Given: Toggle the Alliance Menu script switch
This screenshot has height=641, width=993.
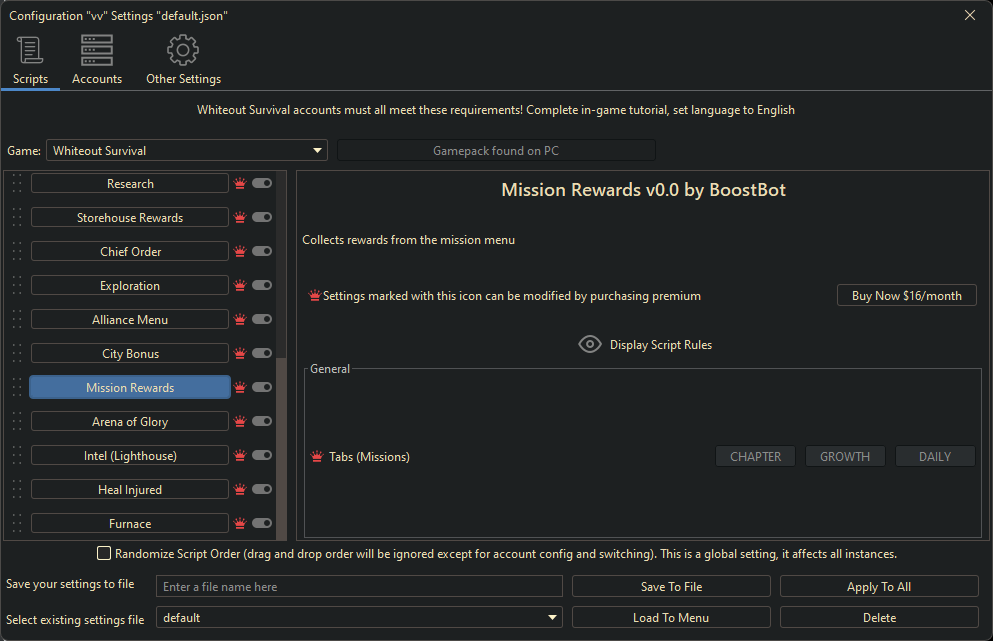Looking at the screenshot, I should point(262,319).
